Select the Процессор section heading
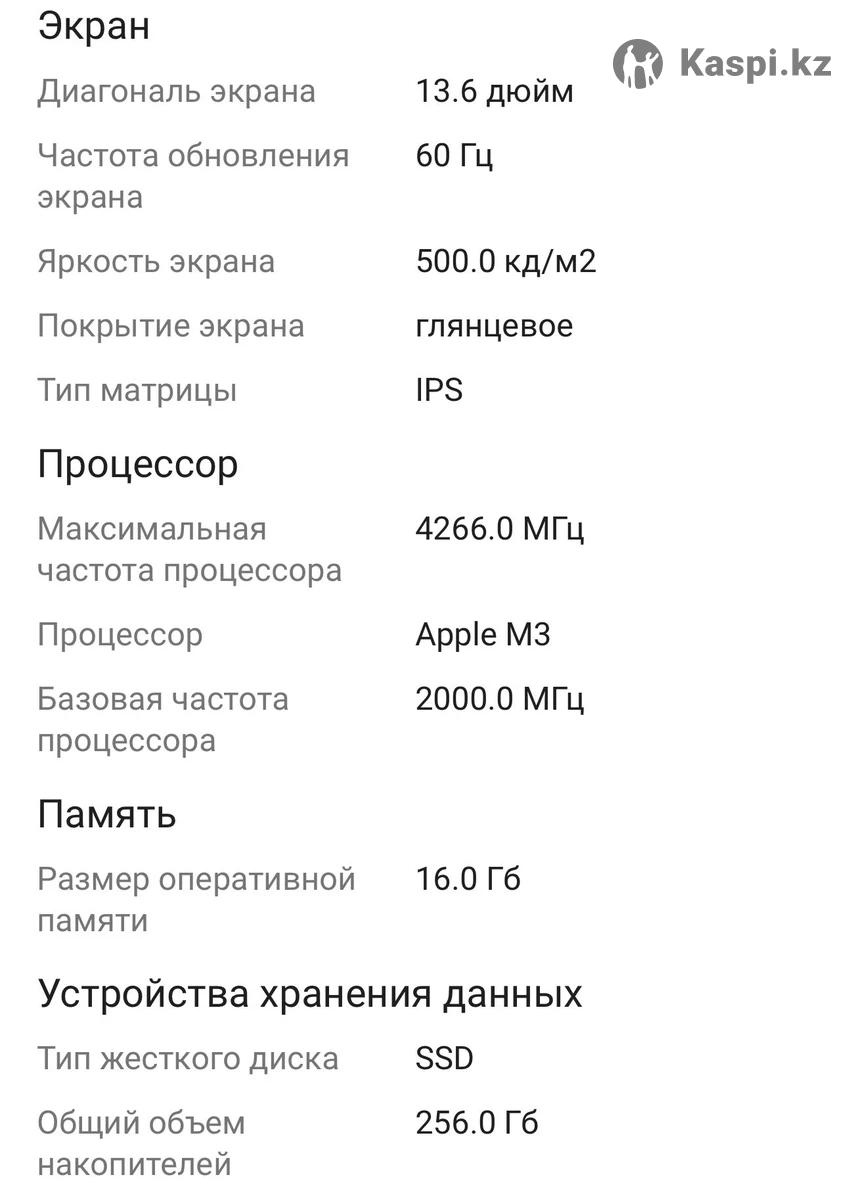 point(138,465)
